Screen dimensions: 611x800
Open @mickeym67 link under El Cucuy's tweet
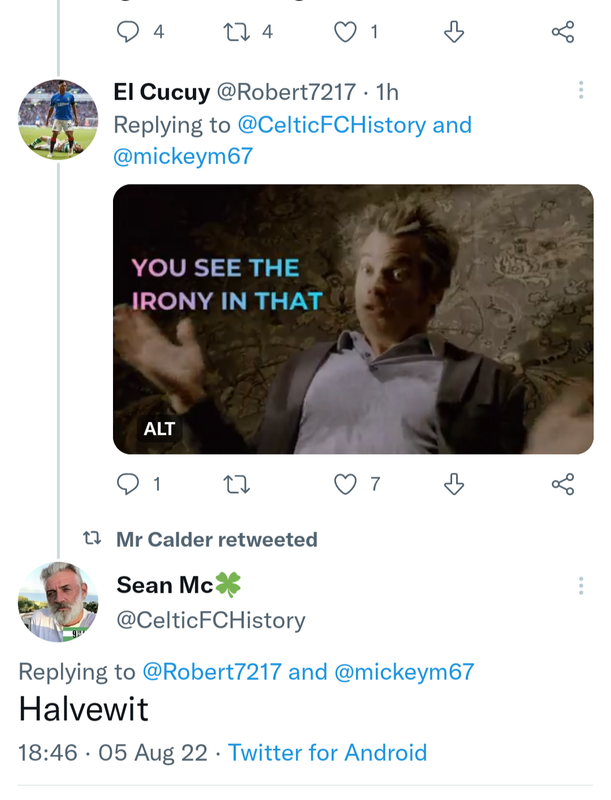[183, 156]
